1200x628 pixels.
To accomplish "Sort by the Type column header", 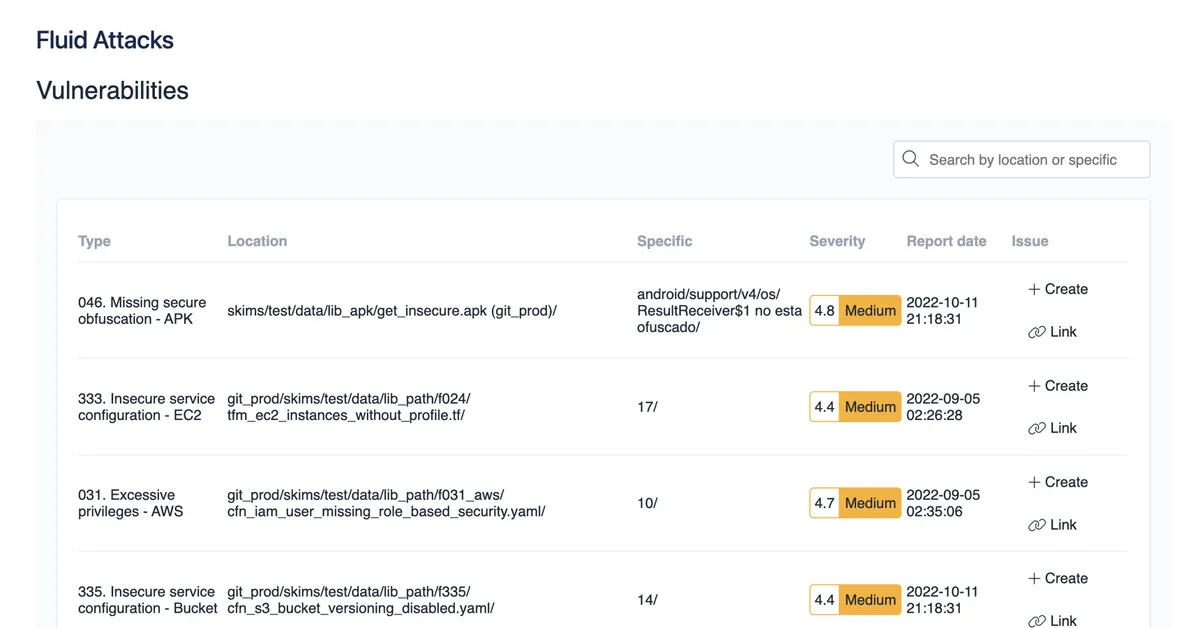I will click(x=94, y=241).
